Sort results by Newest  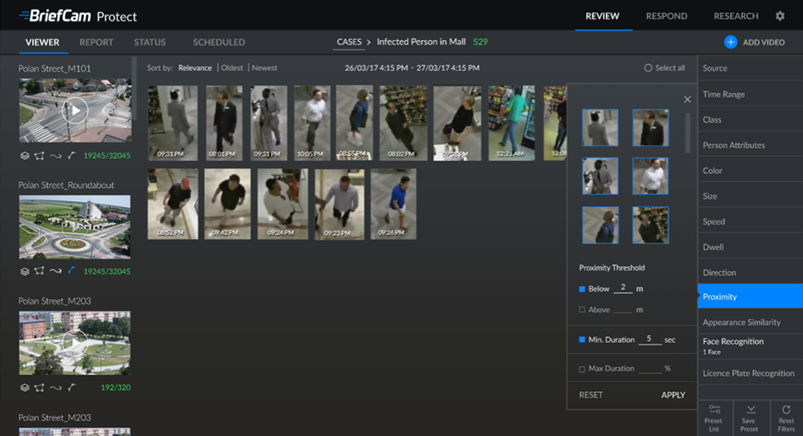coord(264,68)
